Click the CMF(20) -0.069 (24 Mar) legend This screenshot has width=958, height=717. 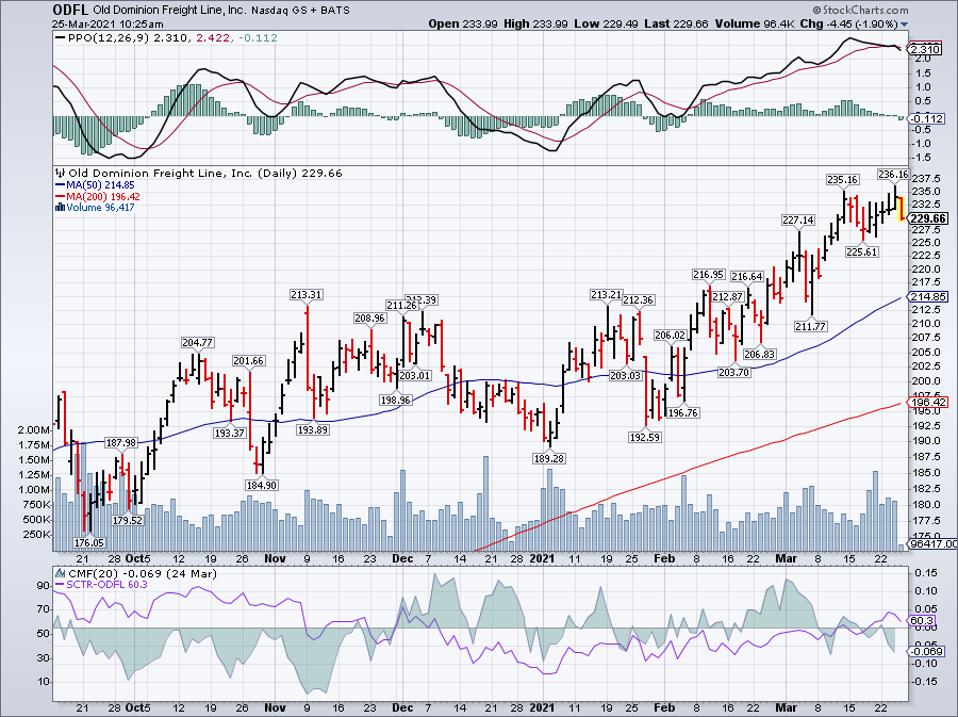coord(142,574)
